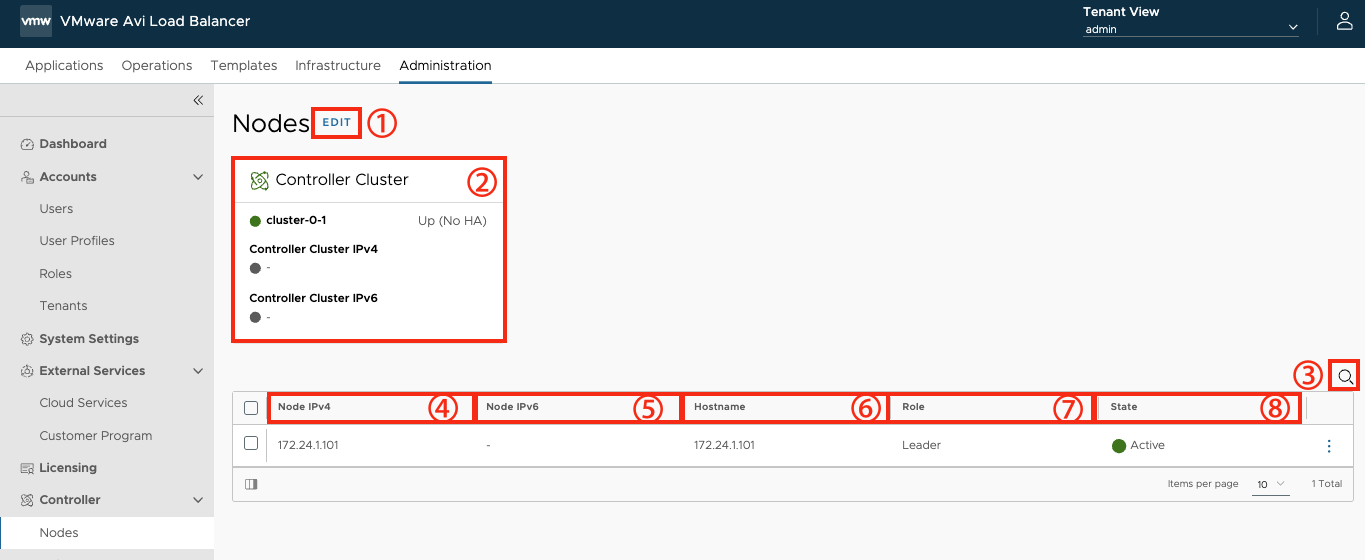Collapse the sidebar with double-chevron icon
The height and width of the screenshot is (560, 1365).
click(x=198, y=100)
